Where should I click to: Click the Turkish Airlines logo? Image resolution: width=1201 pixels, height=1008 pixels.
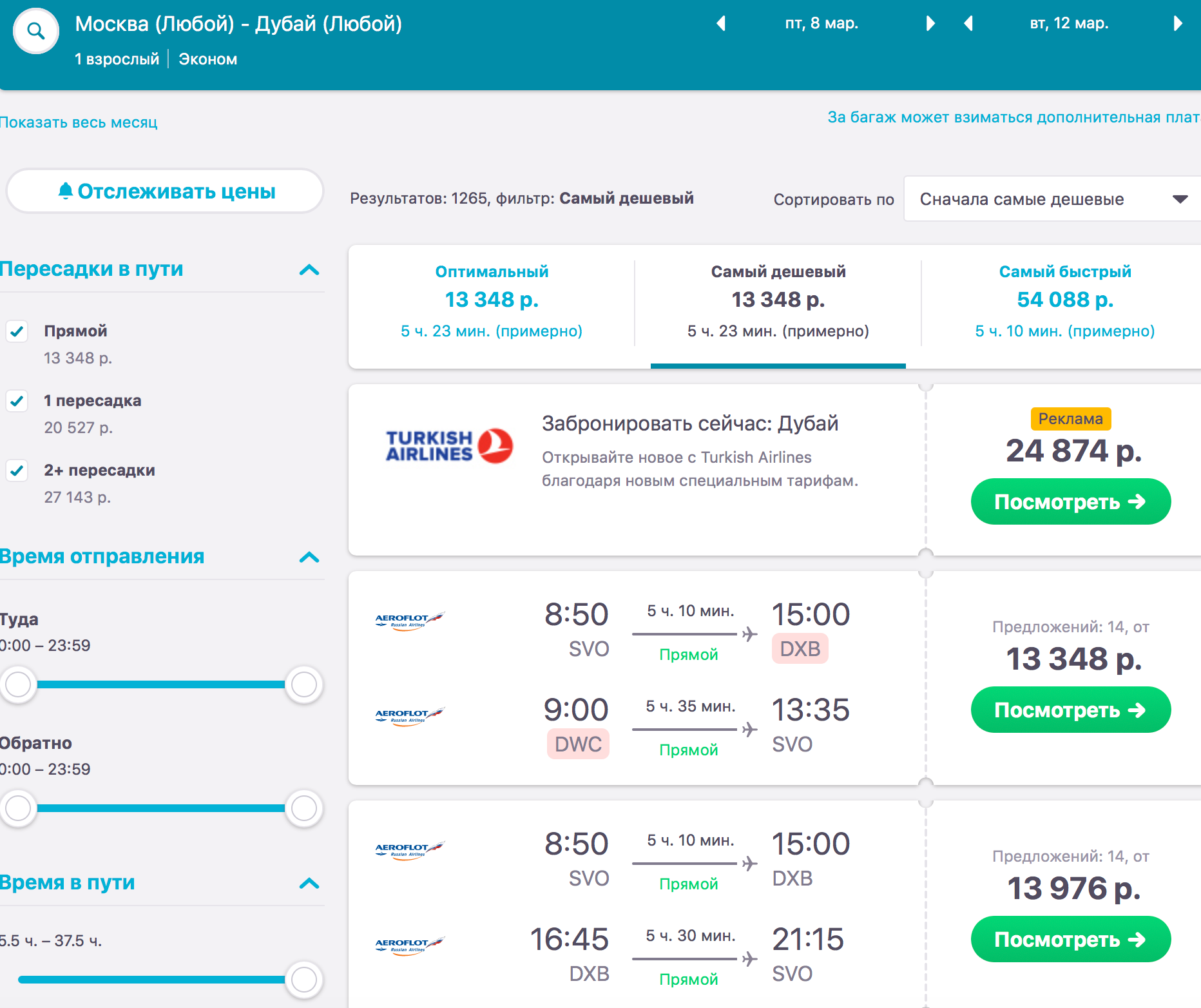click(449, 446)
